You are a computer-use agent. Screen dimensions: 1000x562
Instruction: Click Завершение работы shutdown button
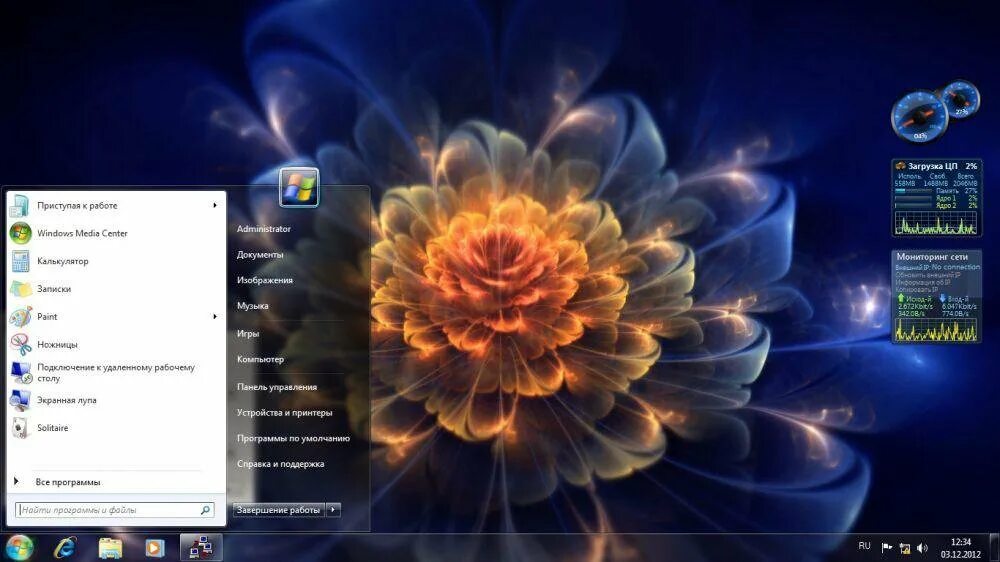(x=279, y=510)
